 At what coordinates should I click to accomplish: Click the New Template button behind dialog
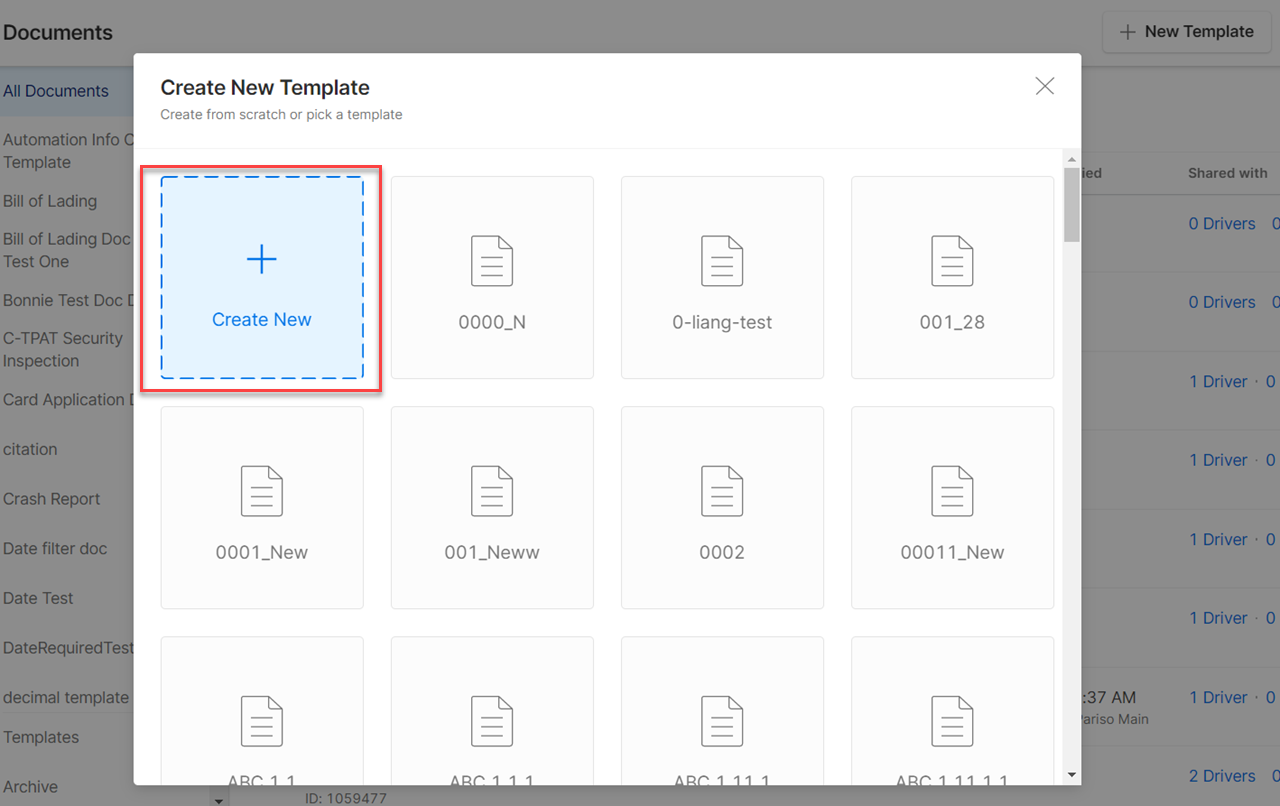coord(1187,32)
